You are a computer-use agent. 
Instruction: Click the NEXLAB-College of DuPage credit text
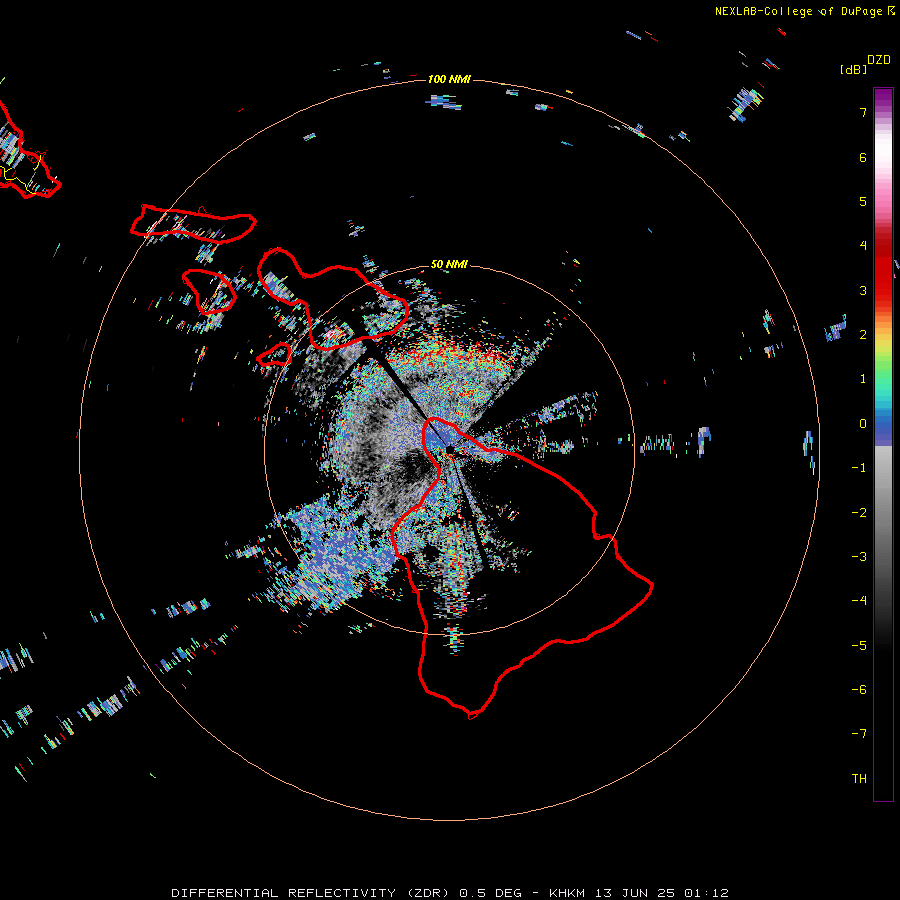coord(804,11)
